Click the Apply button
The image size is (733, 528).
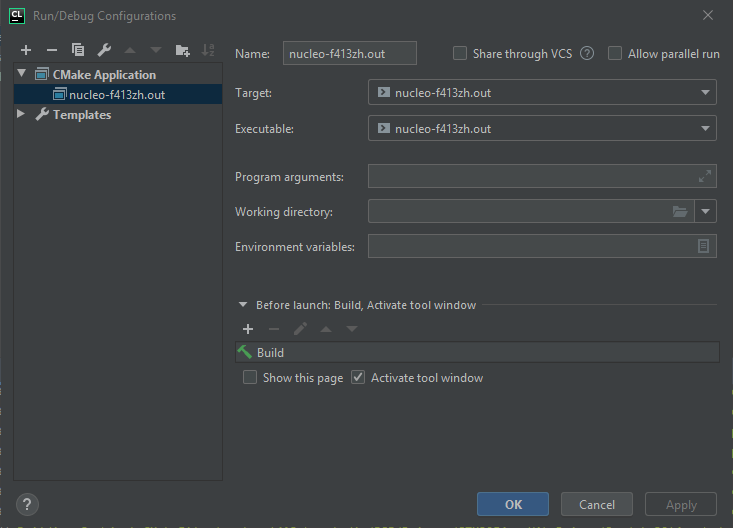click(x=681, y=504)
